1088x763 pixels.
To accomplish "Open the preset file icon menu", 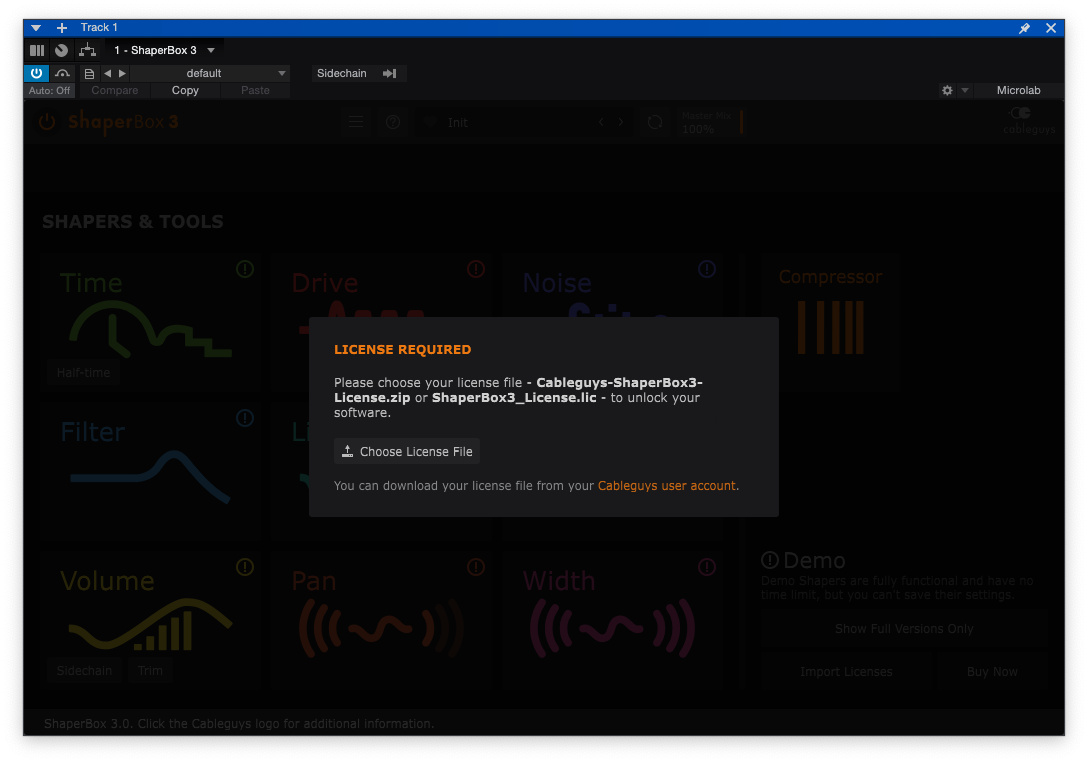I will [x=89, y=73].
